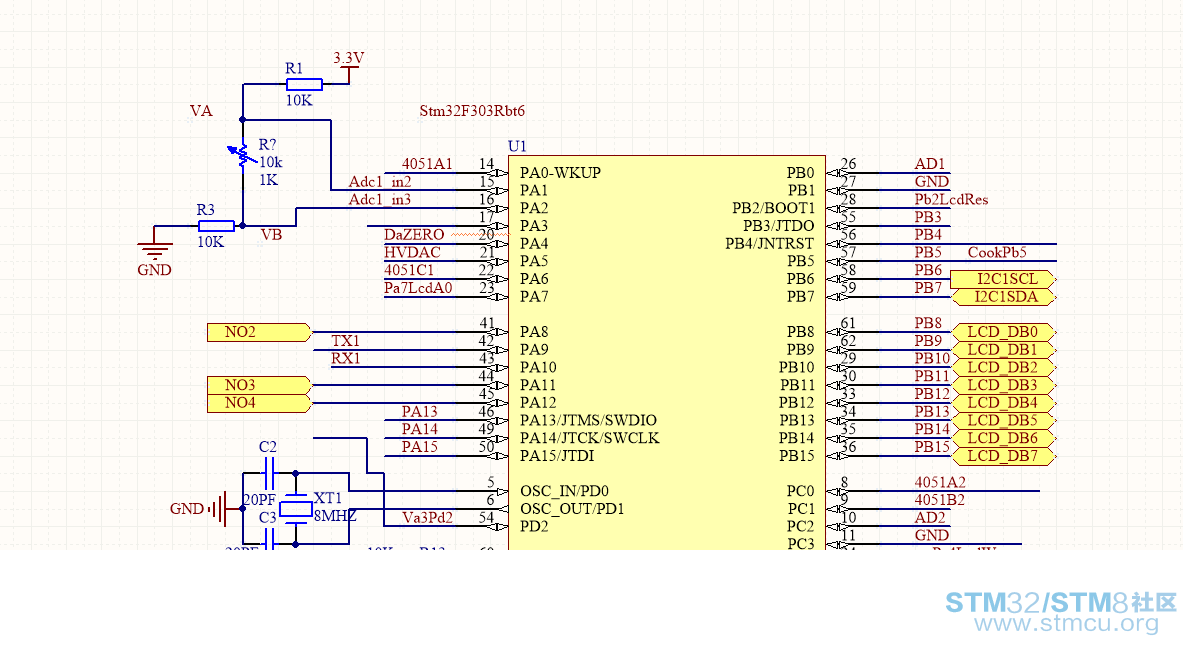Click the AD2 net label

930,517
